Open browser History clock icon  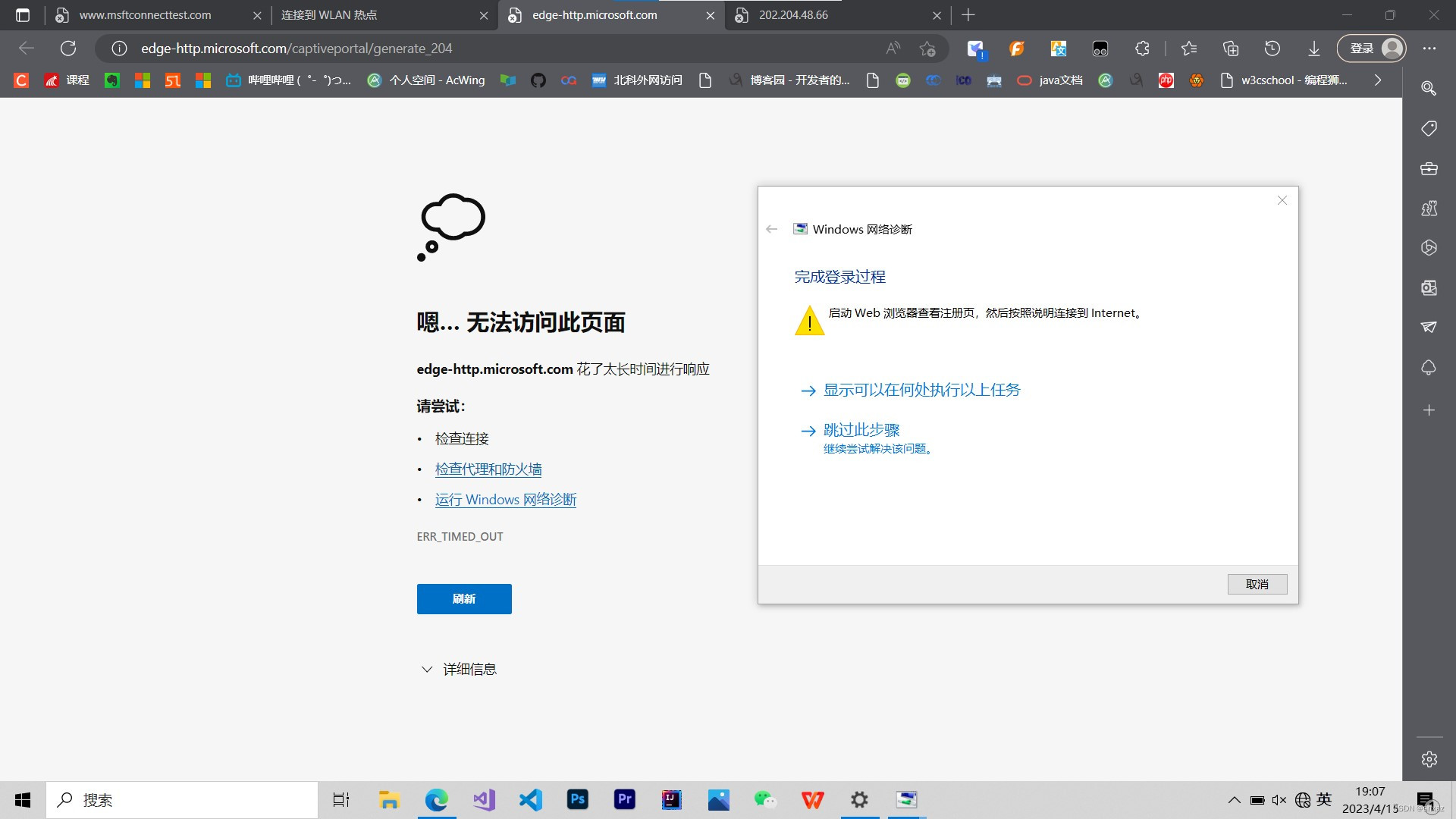click(1272, 49)
